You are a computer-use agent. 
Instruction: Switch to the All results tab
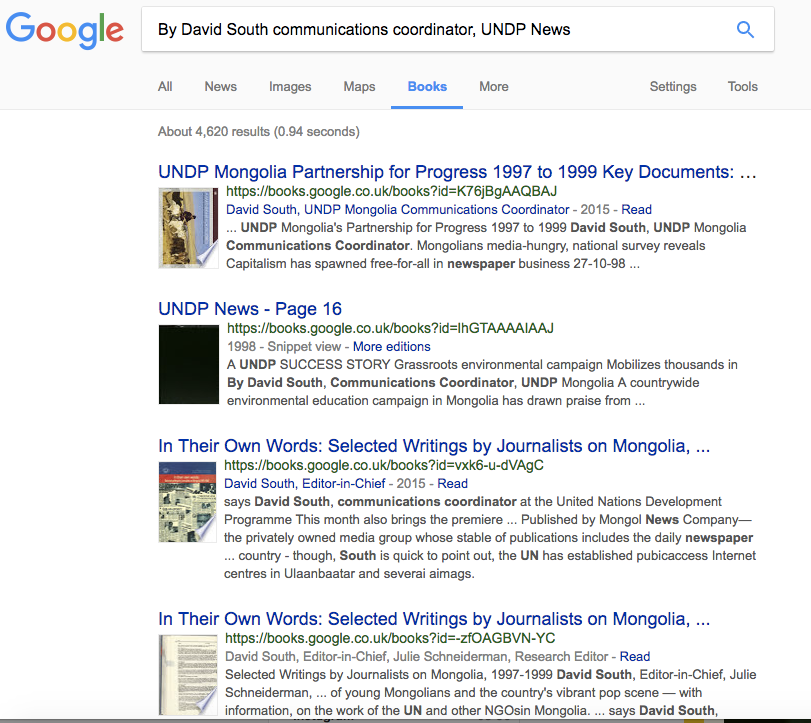coord(165,87)
